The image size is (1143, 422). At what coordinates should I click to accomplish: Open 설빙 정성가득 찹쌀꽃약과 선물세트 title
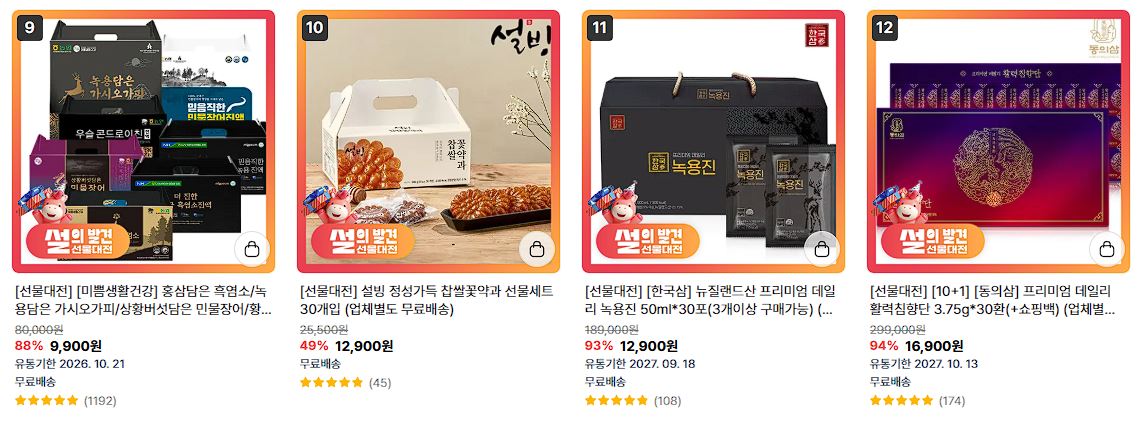pyautogui.click(x=427, y=300)
